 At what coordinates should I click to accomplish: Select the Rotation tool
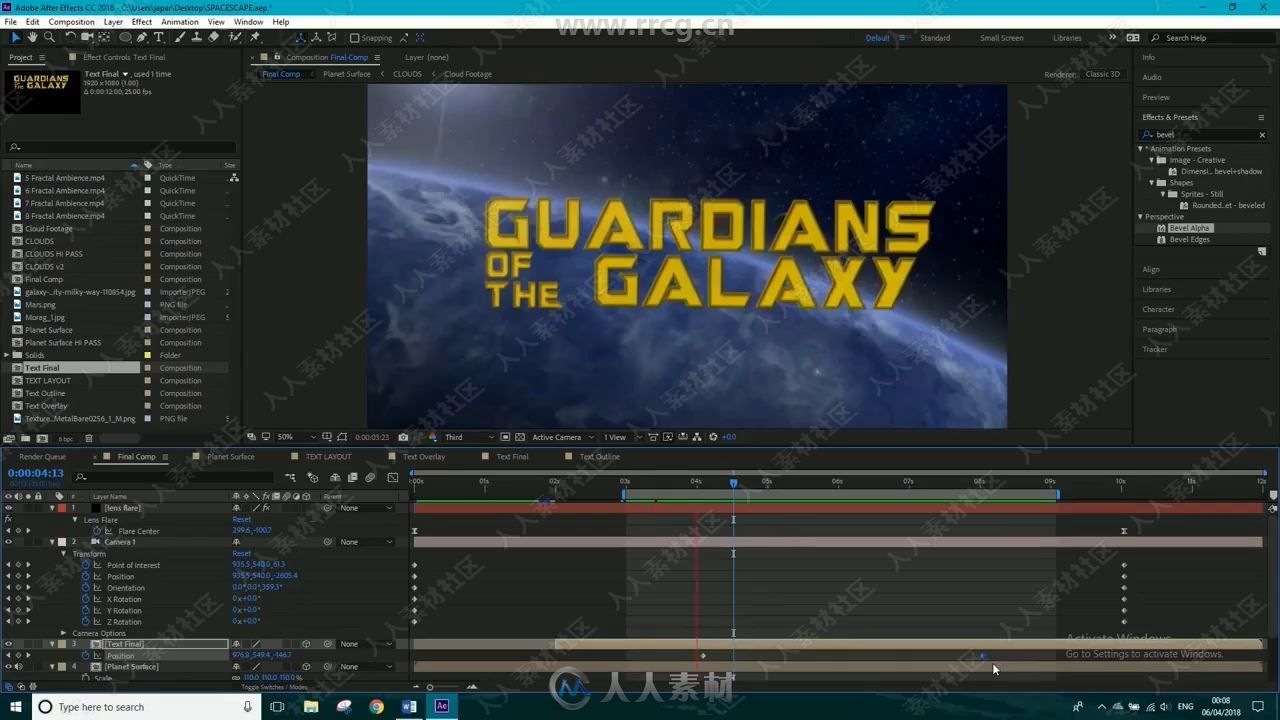tap(70, 37)
